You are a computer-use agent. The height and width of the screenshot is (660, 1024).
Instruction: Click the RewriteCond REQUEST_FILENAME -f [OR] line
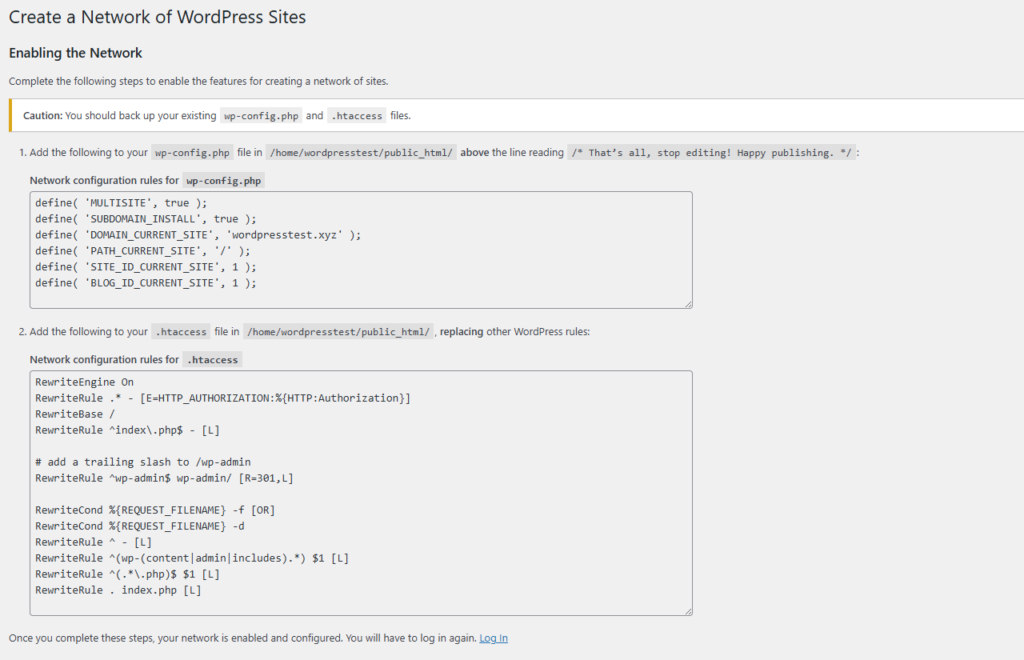point(155,510)
